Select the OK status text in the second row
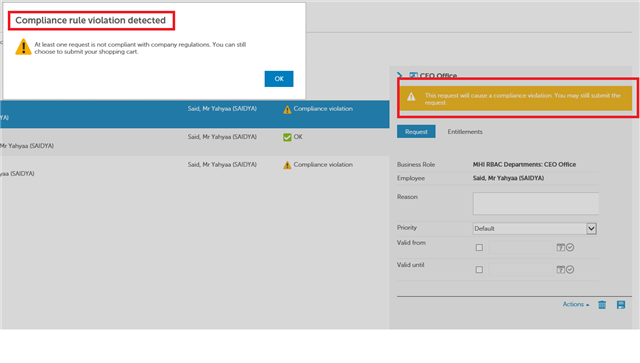The image size is (640, 363). click(x=298, y=137)
